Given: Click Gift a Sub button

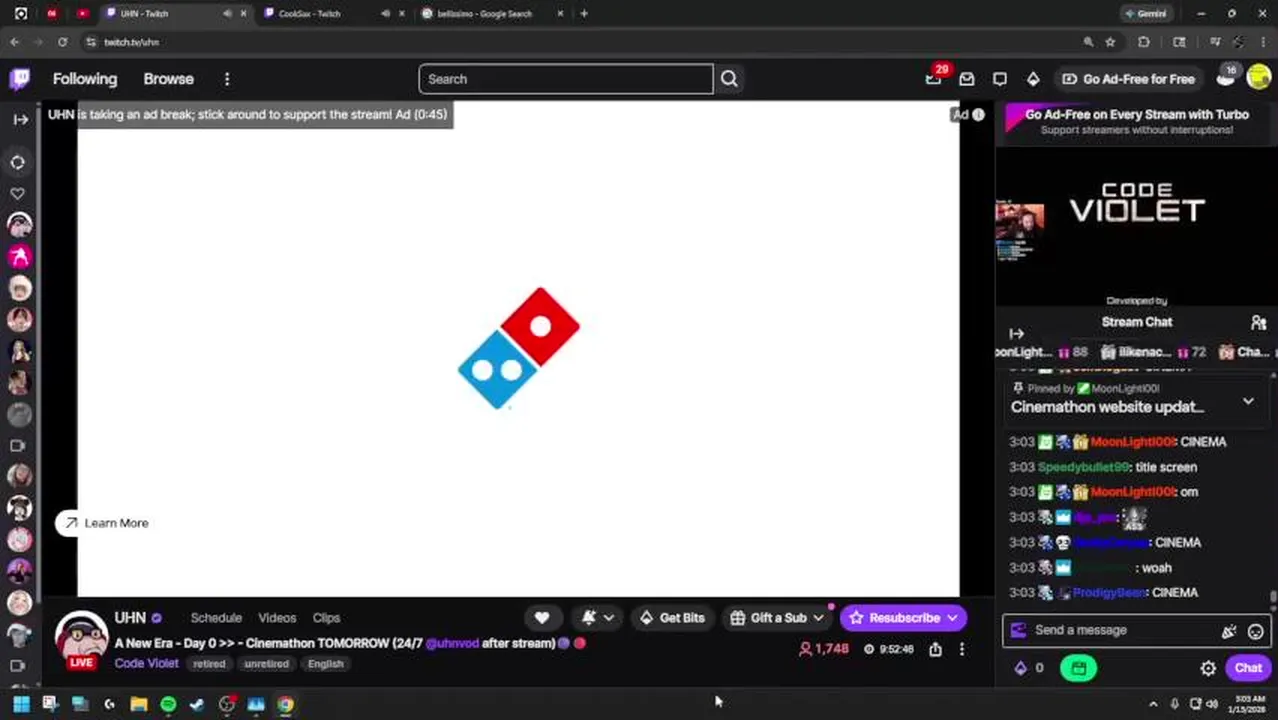Looking at the screenshot, I should 776,618.
